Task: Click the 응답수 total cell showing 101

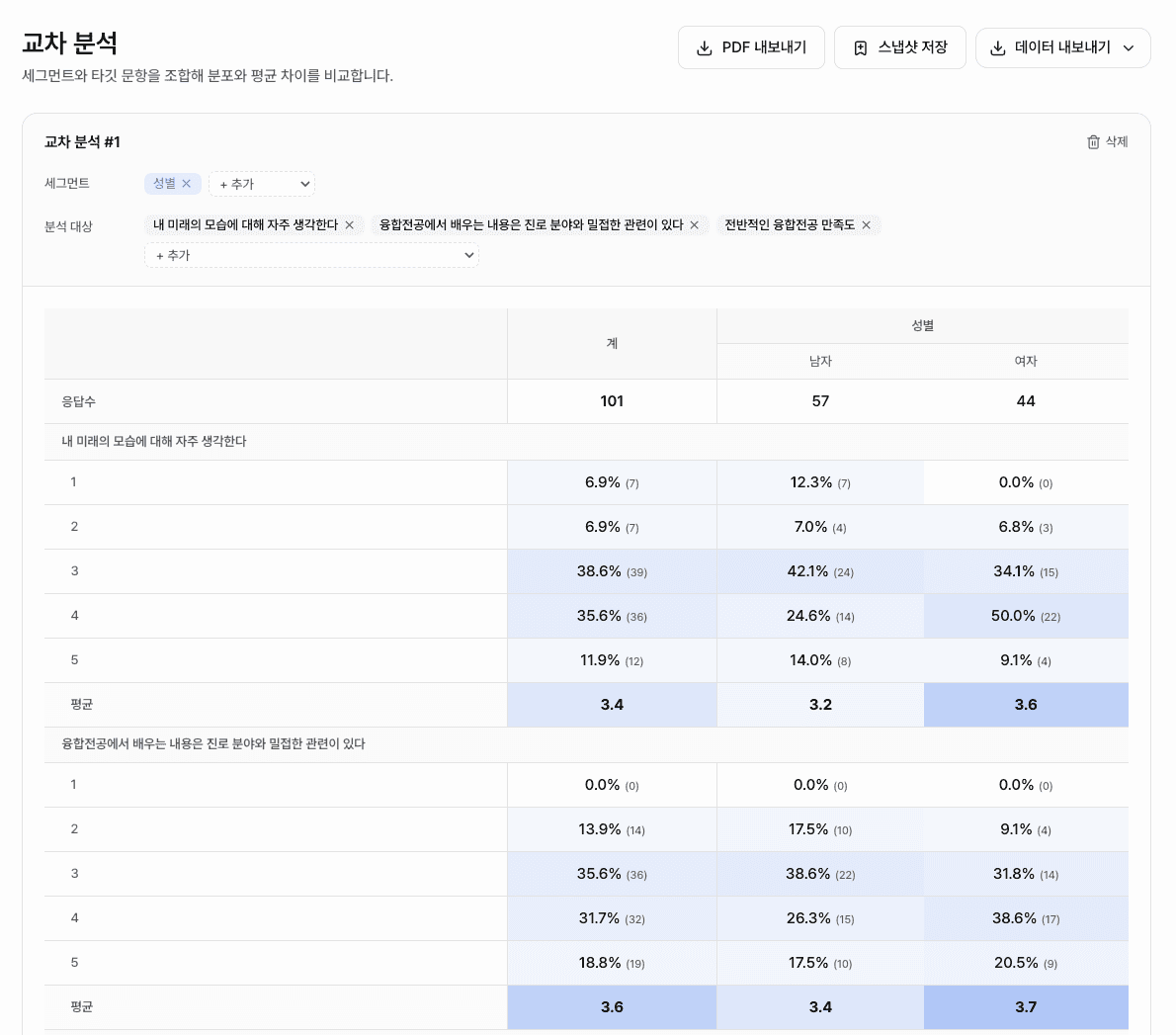Action: [x=612, y=400]
